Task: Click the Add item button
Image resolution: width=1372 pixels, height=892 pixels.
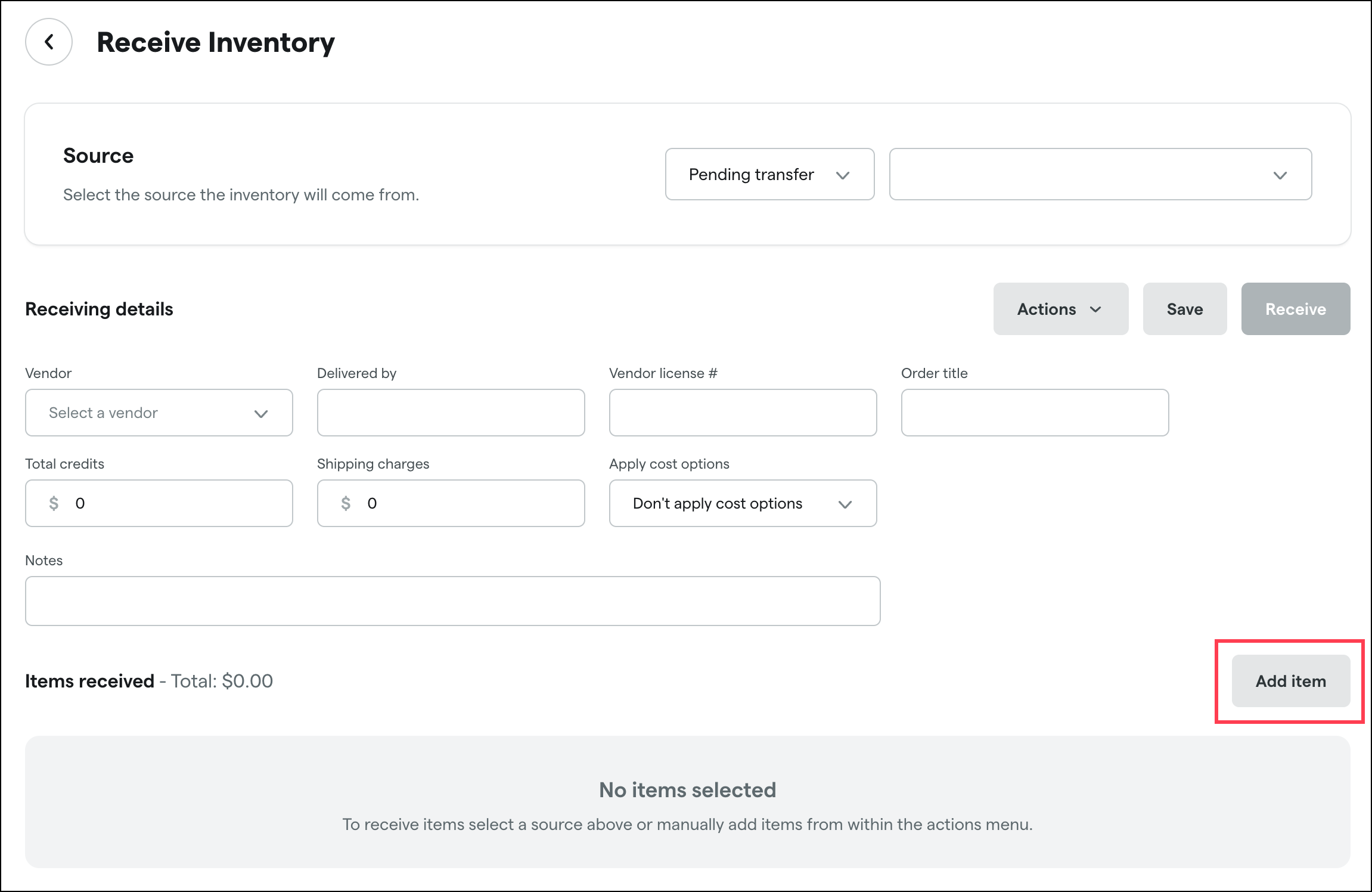Action: (x=1290, y=681)
